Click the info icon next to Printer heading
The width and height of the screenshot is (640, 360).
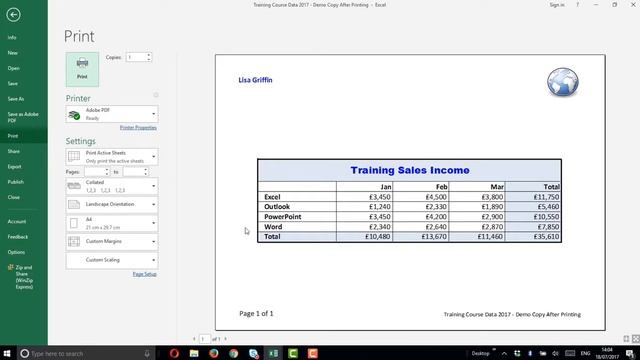pos(156,95)
